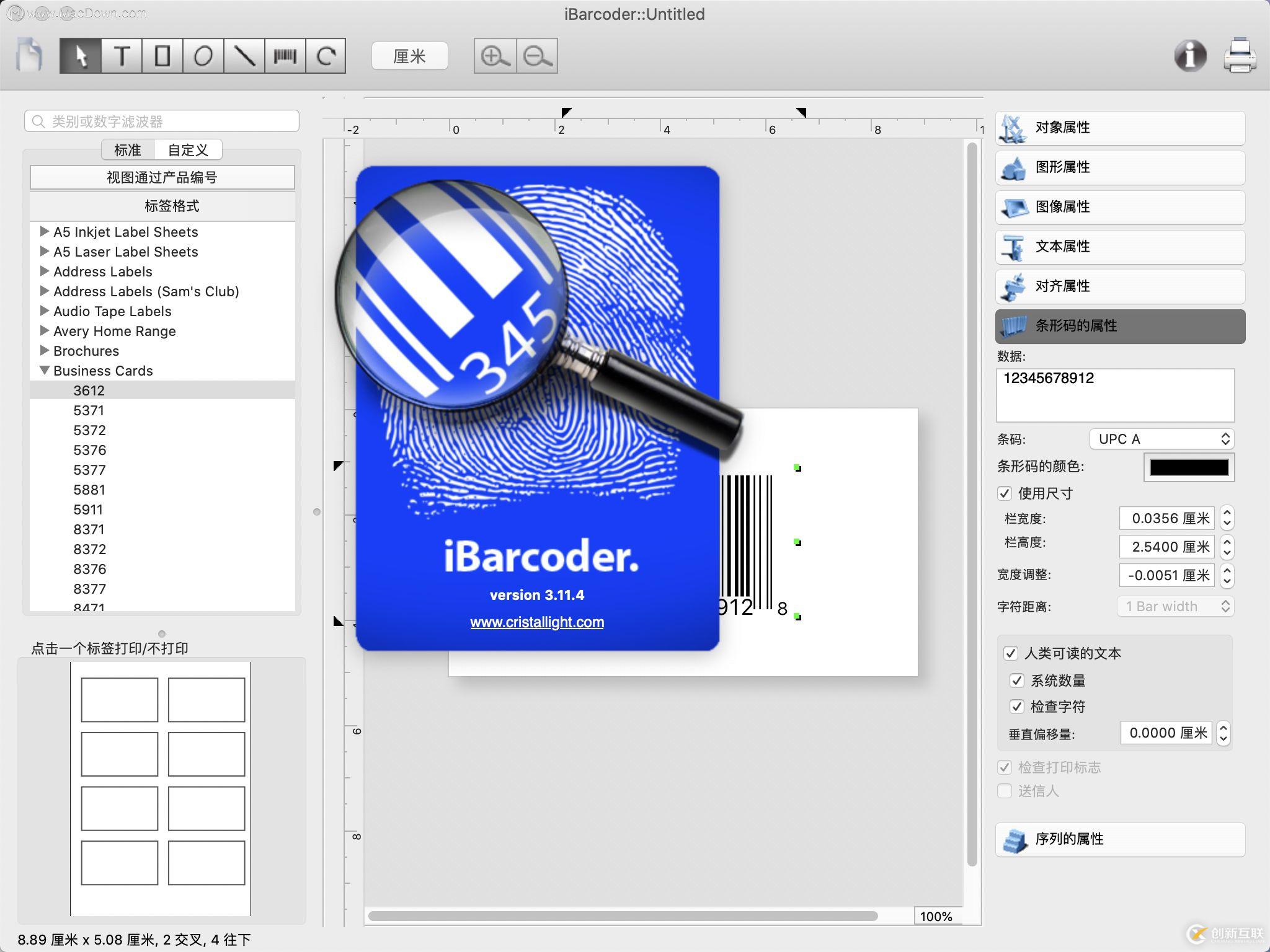Select the rotate tool
The width and height of the screenshot is (1270, 952).
click(327, 55)
